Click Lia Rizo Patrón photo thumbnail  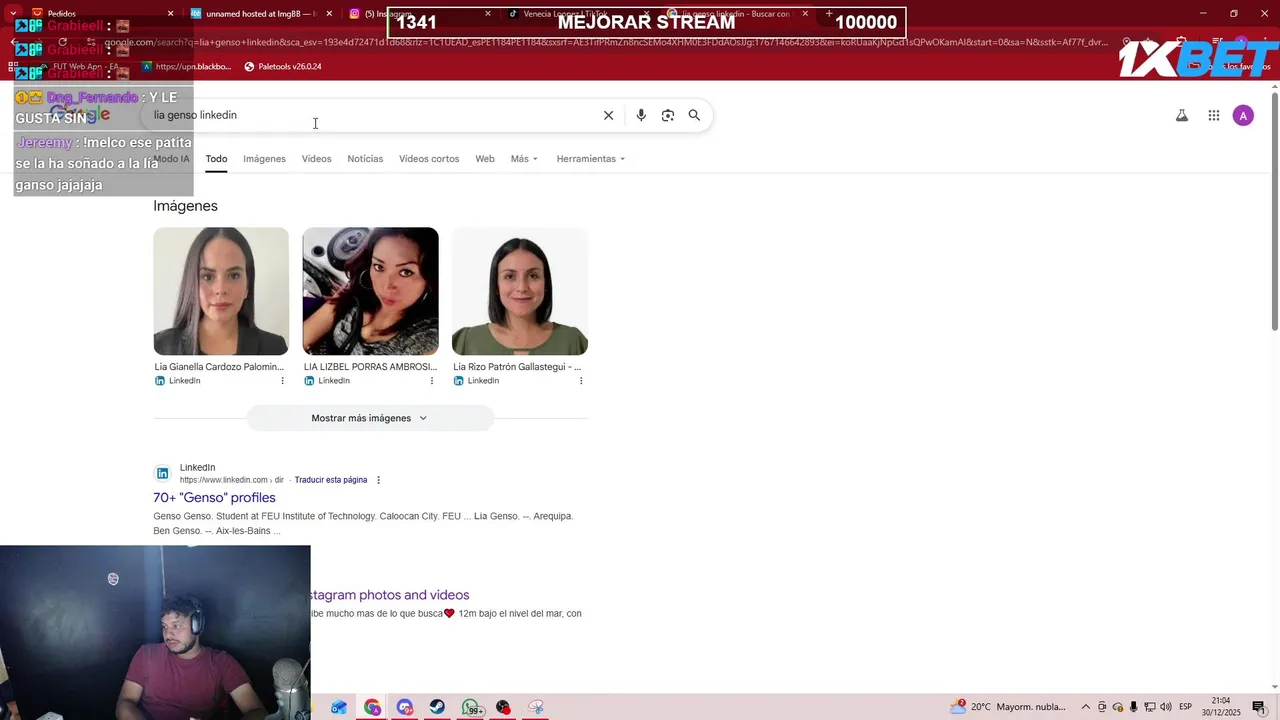coord(520,291)
